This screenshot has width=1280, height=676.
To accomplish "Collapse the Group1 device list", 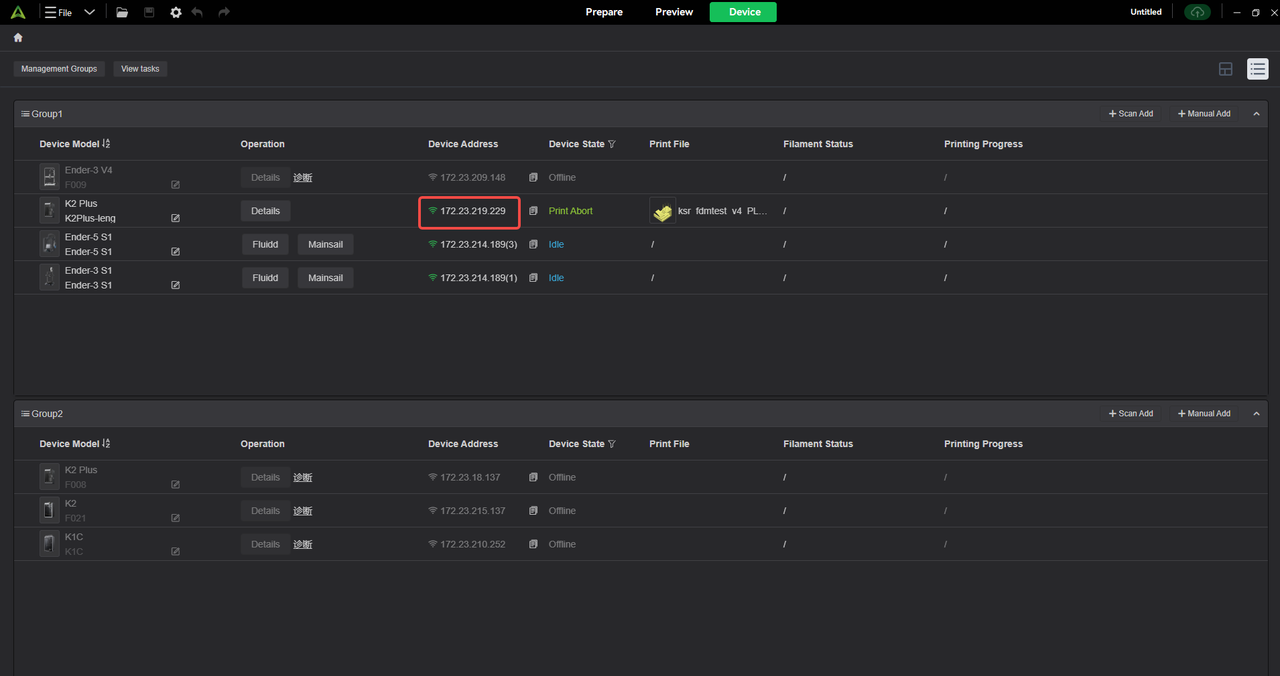I will [1256, 114].
